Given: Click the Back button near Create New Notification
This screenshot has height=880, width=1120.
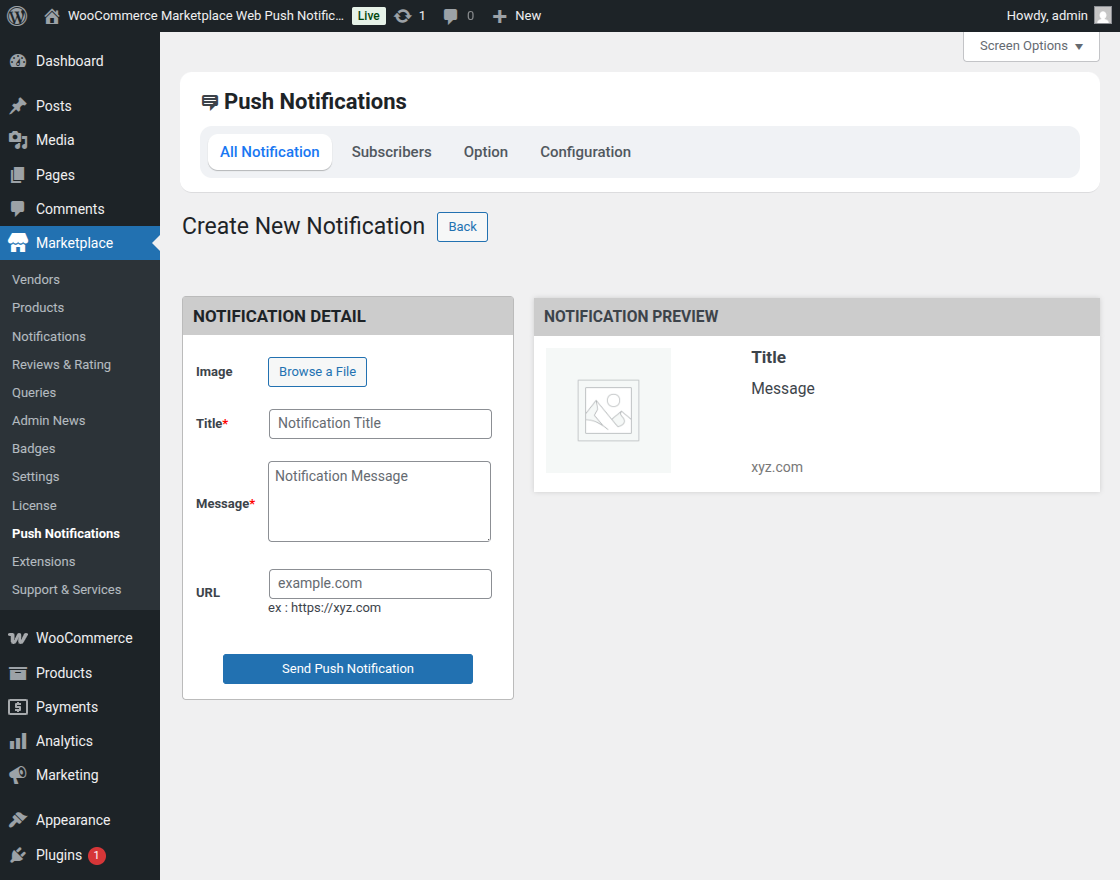Looking at the screenshot, I should [x=462, y=227].
